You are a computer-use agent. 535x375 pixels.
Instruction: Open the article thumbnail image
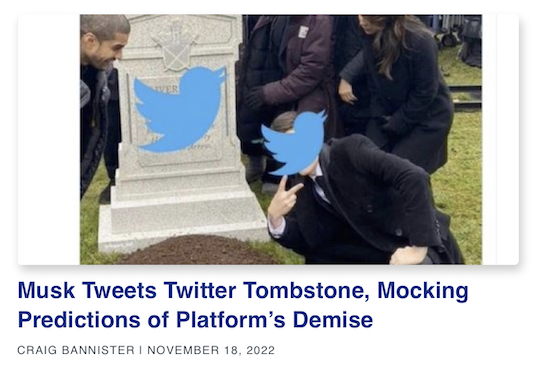click(281, 139)
